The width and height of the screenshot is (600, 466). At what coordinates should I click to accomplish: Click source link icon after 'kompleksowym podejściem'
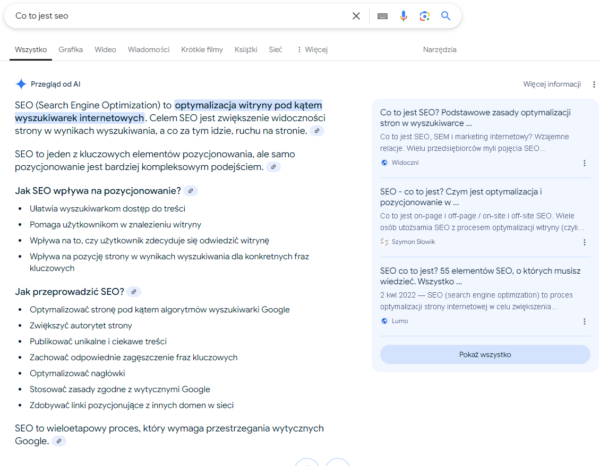(x=273, y=167)
